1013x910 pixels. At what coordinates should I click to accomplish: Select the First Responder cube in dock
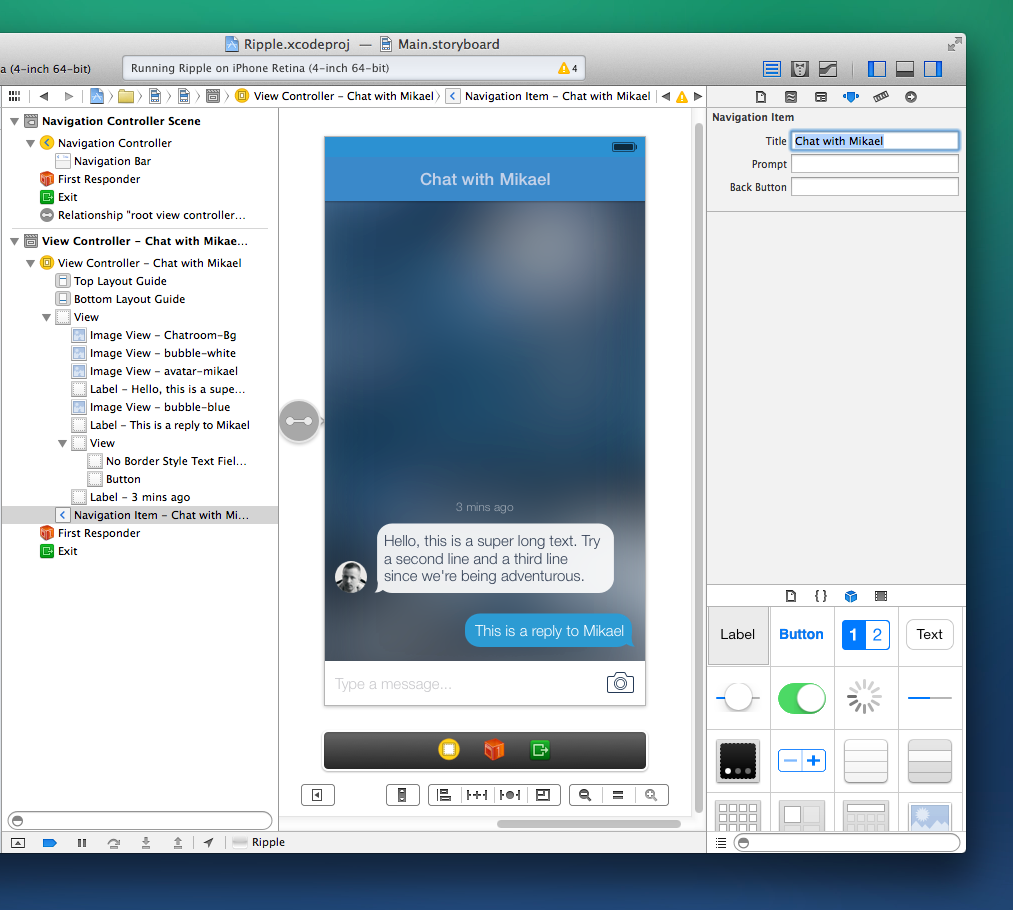494,749
